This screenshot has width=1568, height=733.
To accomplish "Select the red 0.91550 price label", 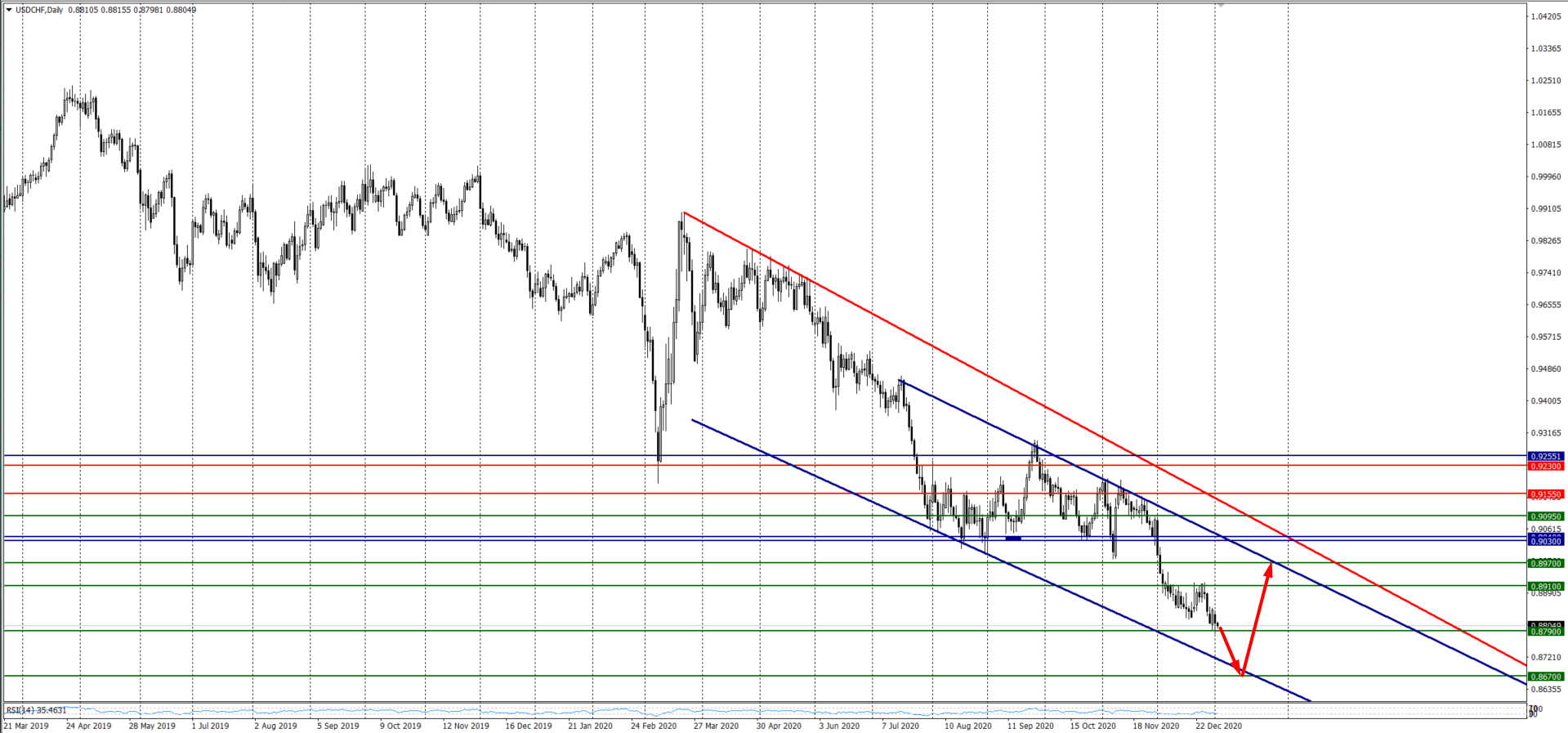I will coord(1545,494).
